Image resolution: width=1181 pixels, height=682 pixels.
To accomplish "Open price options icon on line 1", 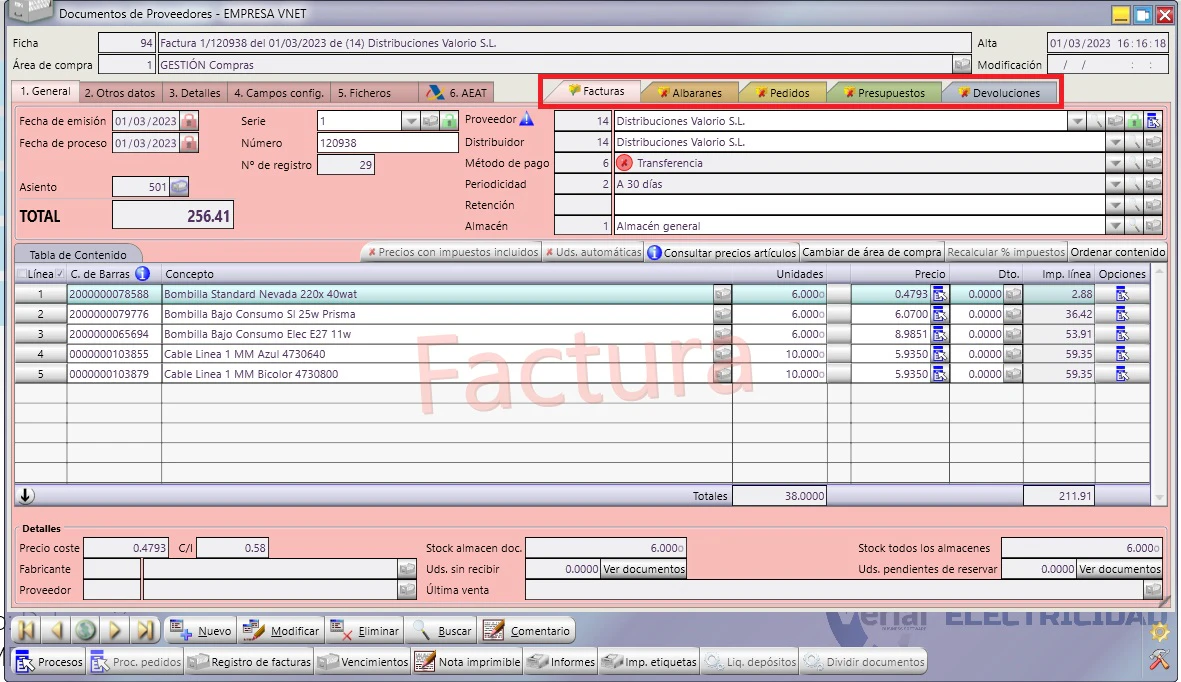I will 939,294.
